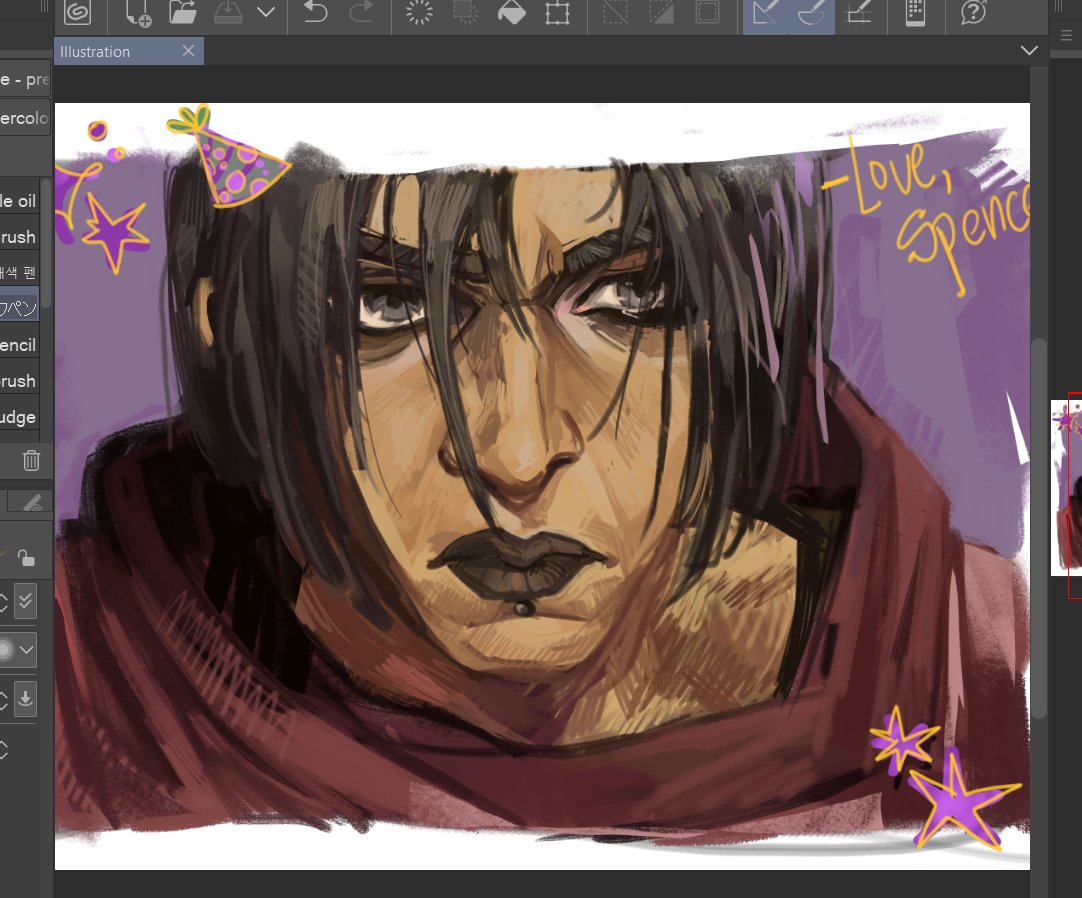Activate Scale/Rotate transform icon

pyautogui.click(x=558, y=12)
